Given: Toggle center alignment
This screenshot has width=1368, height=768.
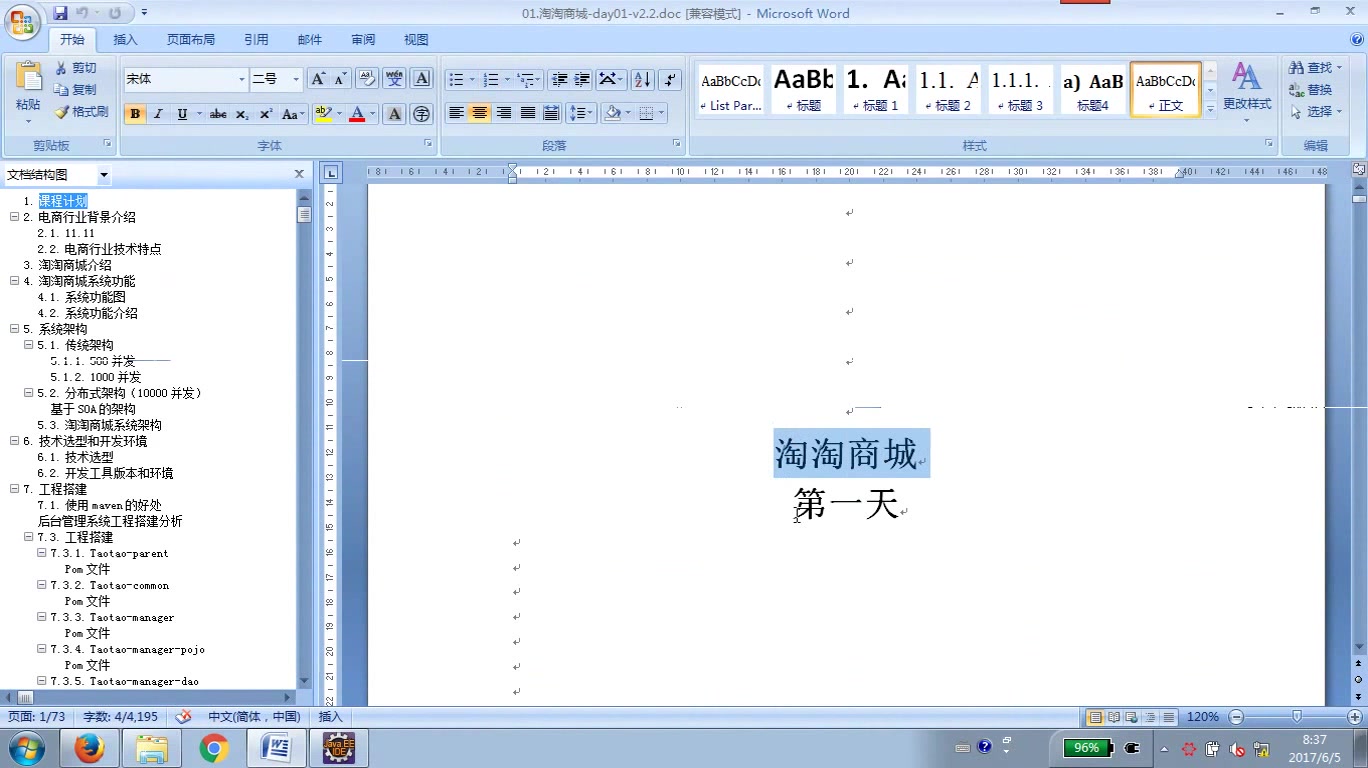Looking at the screenshot, I should pos(480,113).
